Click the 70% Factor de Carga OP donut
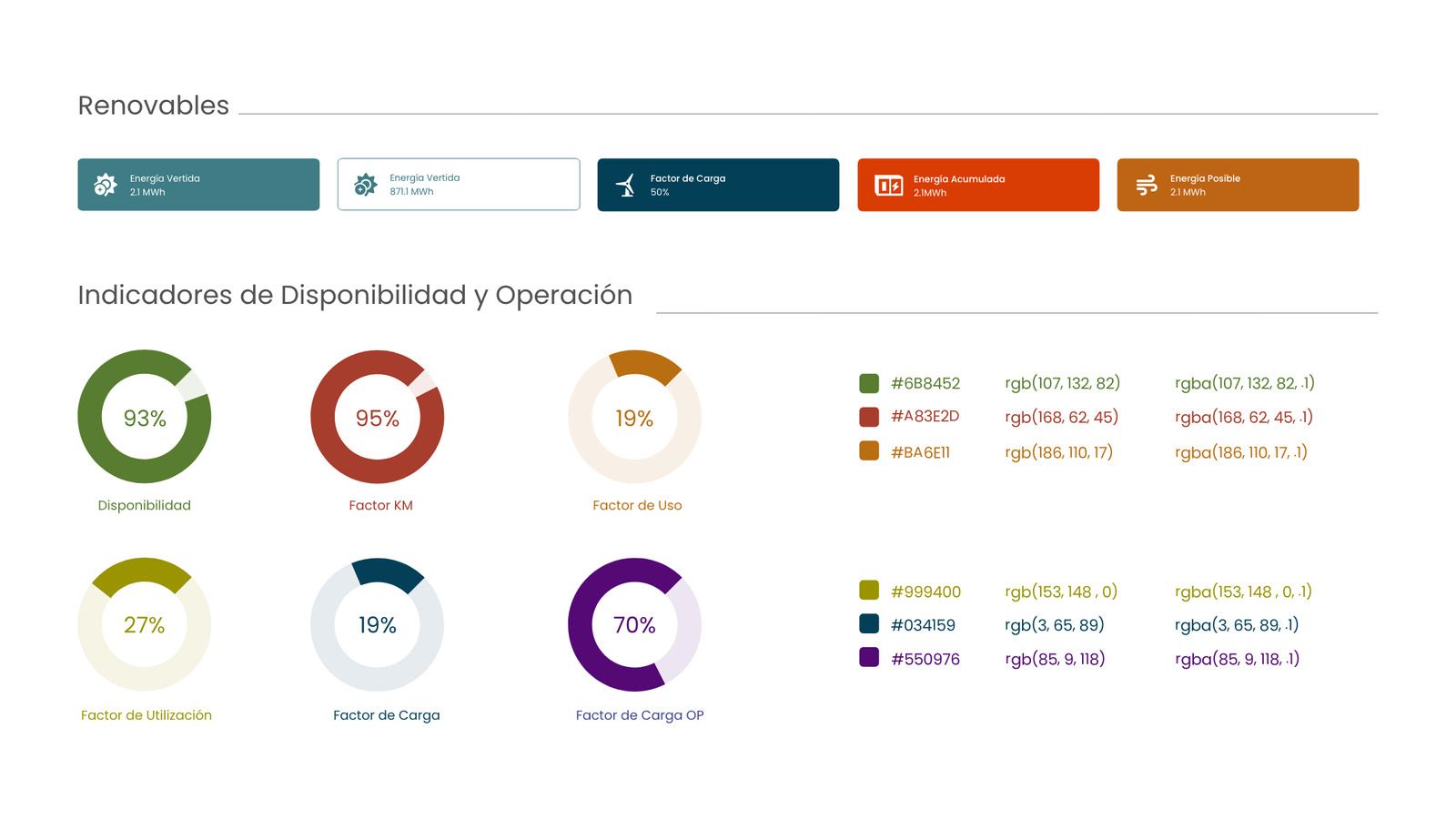This screenshot has width=1456, height=819. [x=634, y=624]
